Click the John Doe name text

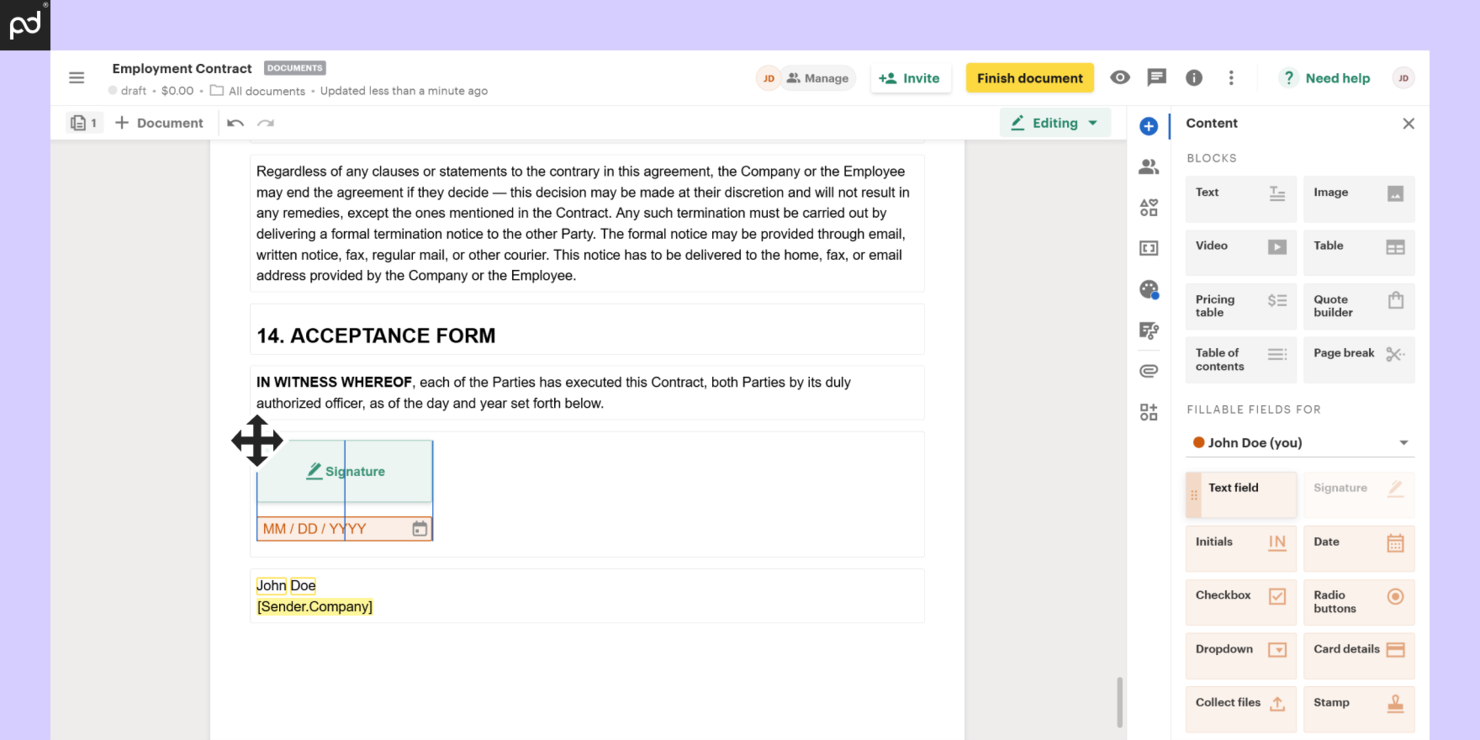pos(286,586)
